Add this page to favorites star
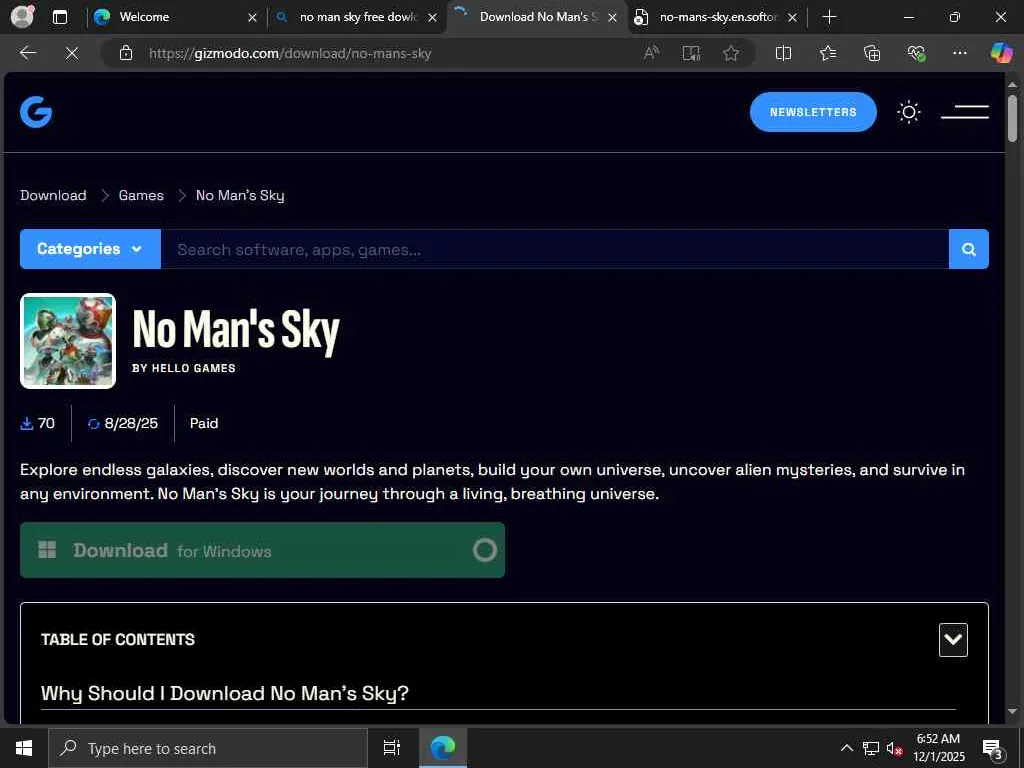1024x768 pixels. (731, 53)
